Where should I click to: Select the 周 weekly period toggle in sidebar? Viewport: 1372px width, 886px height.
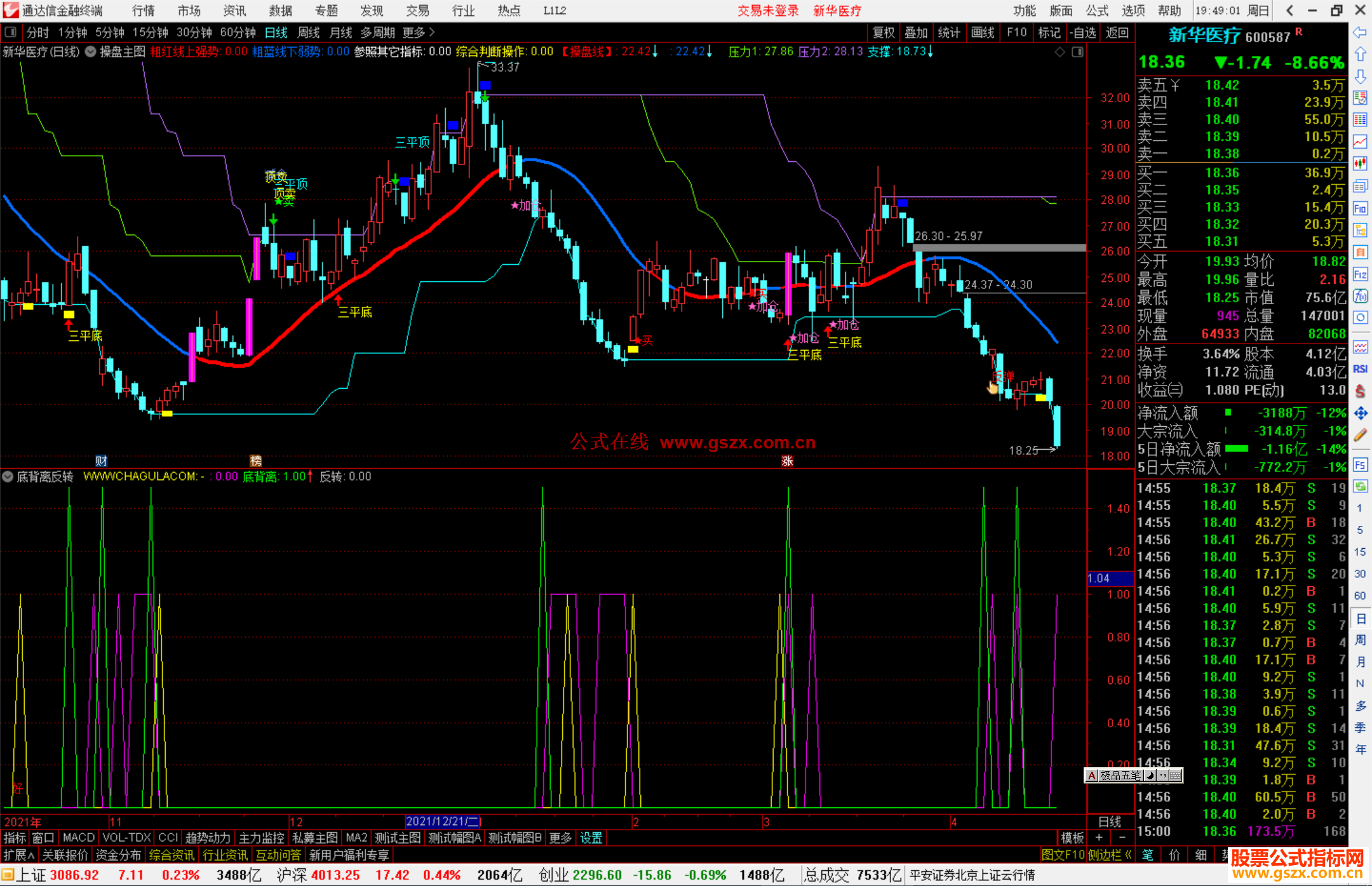click(1361, 640)
